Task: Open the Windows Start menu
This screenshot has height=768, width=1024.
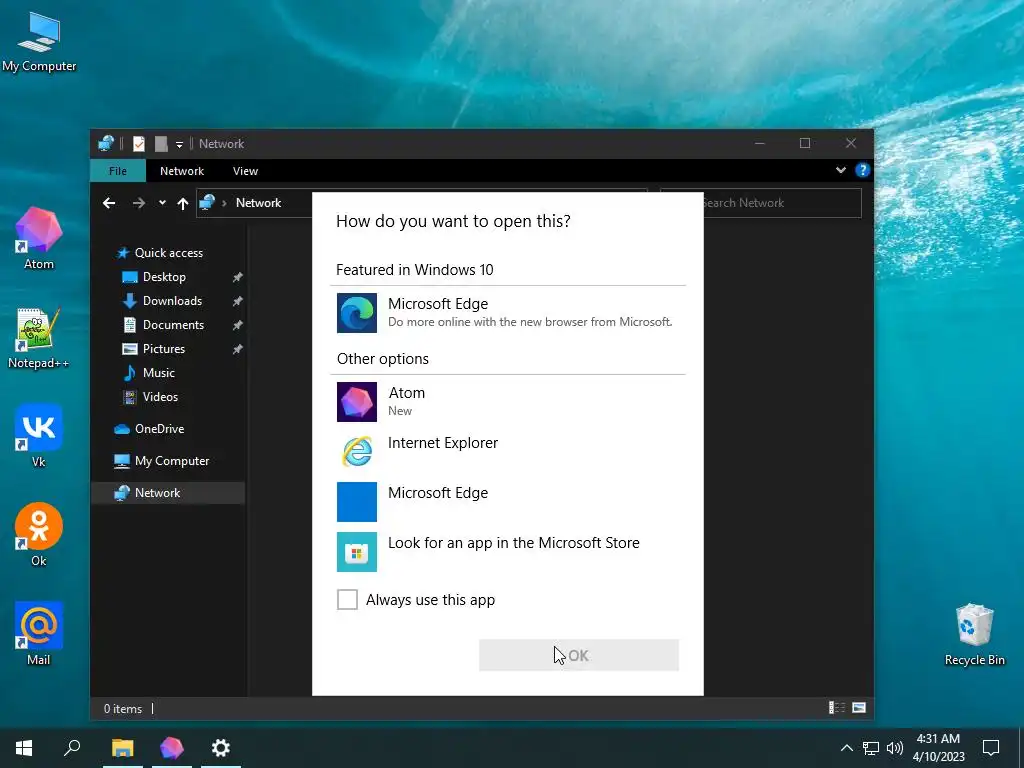Action: (x=24, y=748)
